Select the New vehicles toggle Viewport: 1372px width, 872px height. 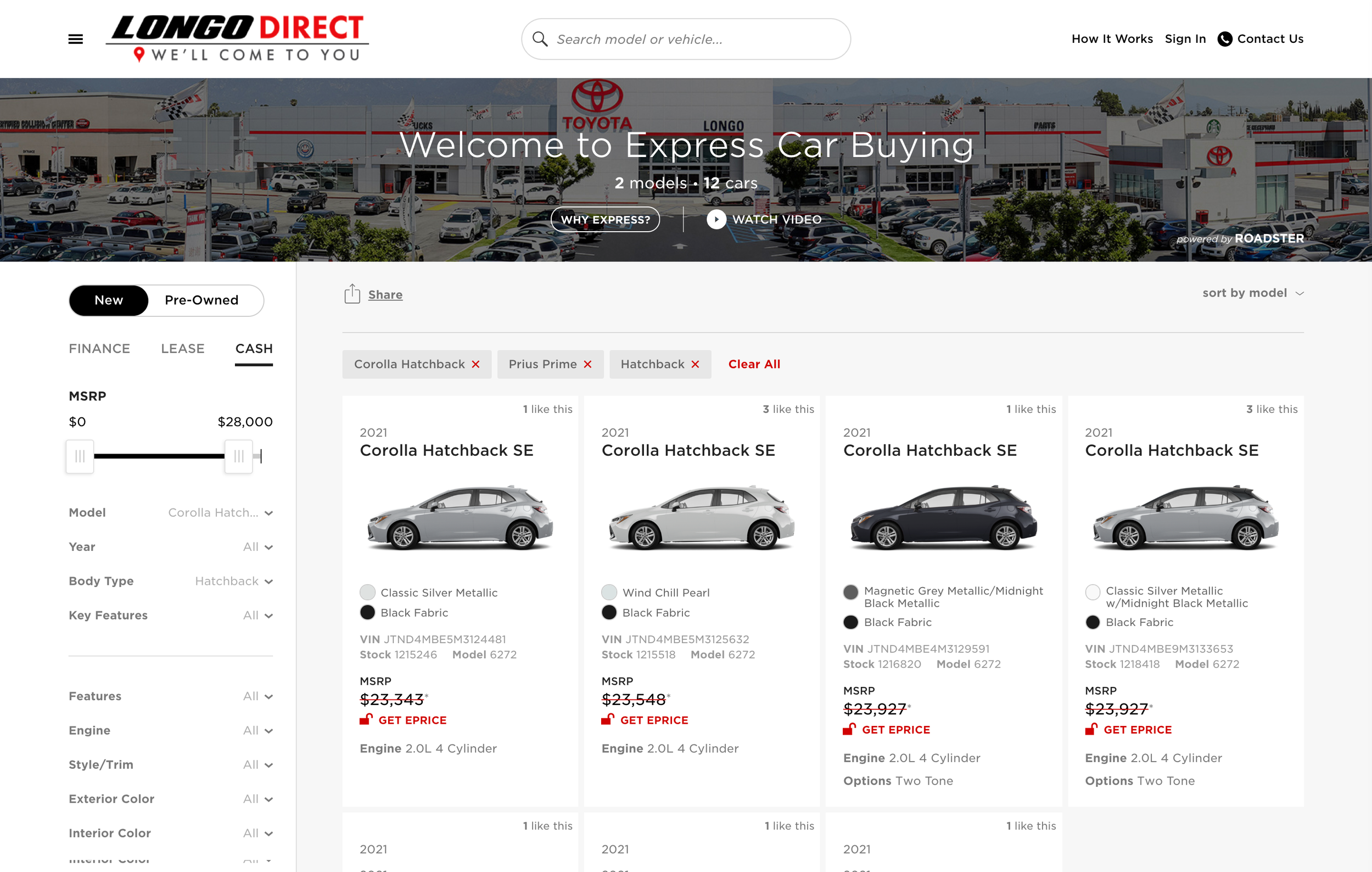108,300
